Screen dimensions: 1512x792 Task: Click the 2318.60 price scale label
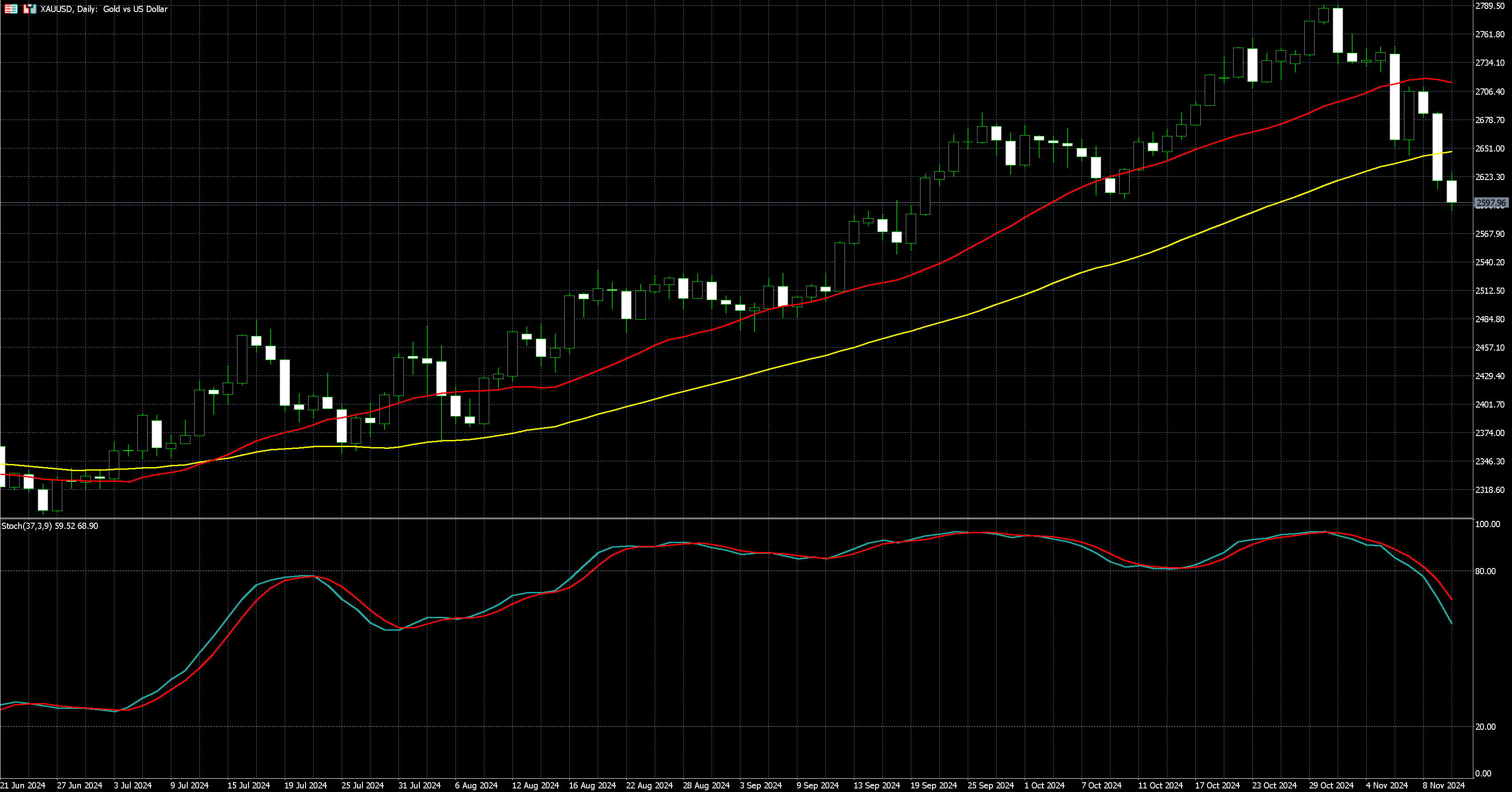click(1490, 490)
